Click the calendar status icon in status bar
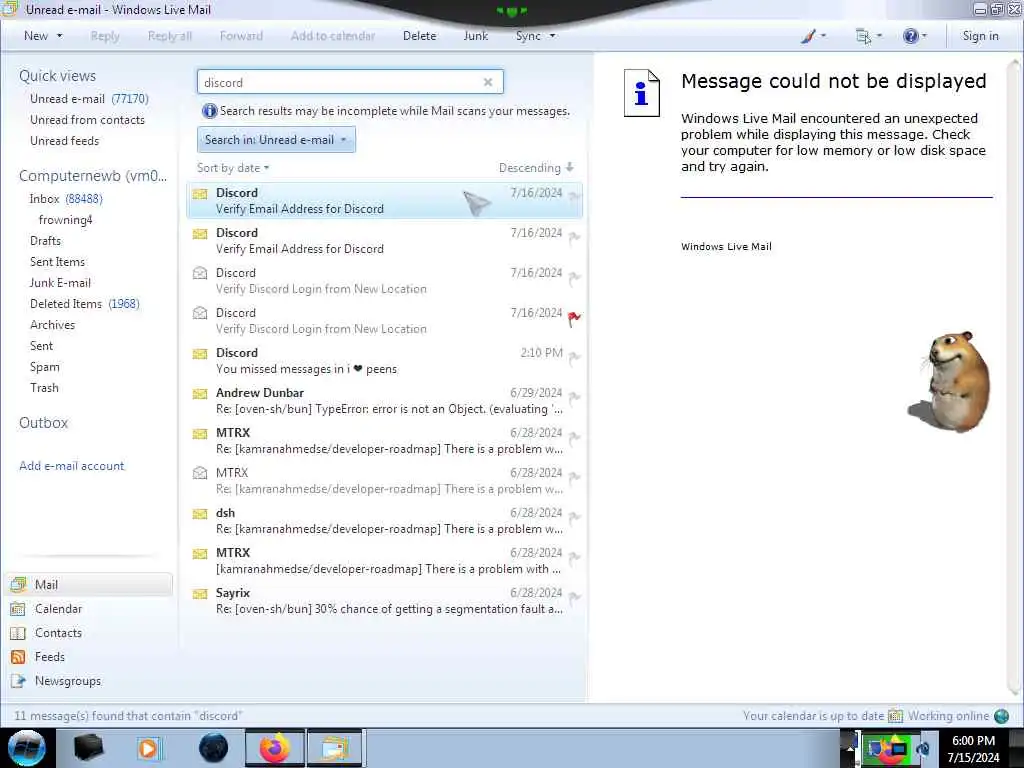Image resolution: width=1024 pixels, height=768 pixels. [x=895, y=716]
